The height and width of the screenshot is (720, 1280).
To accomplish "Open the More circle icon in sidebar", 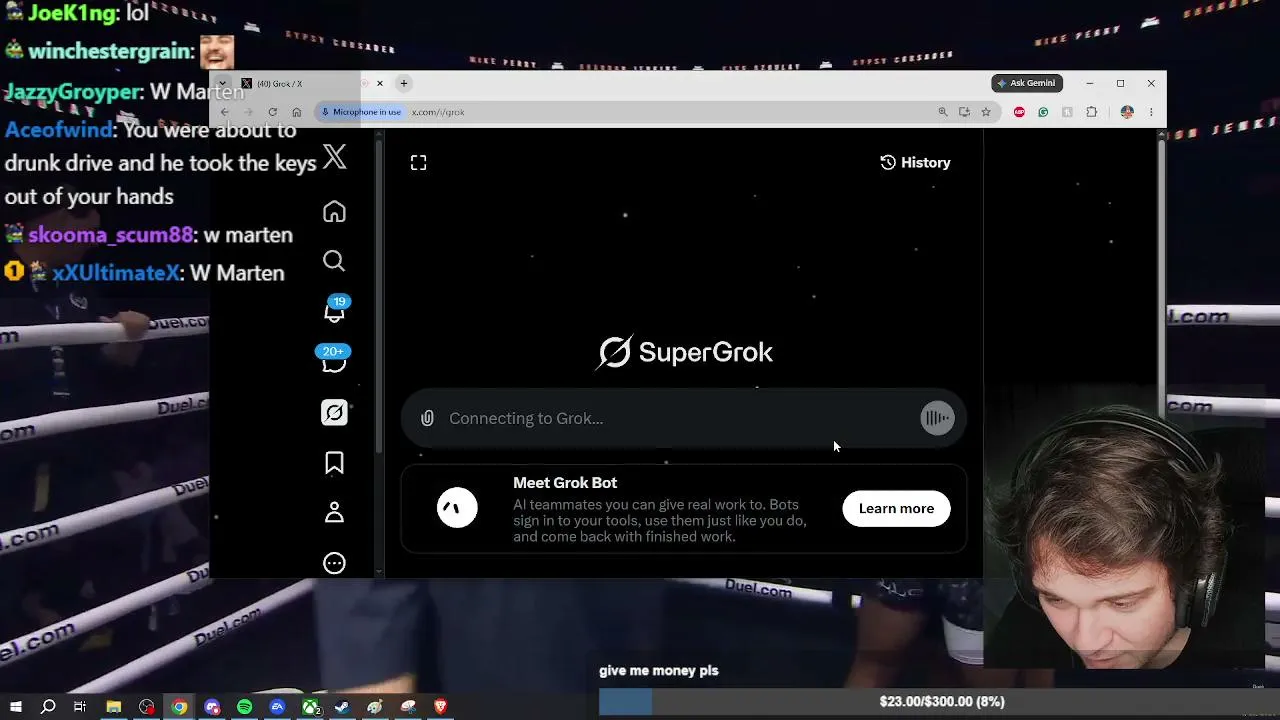I will (x=334, y=563).
